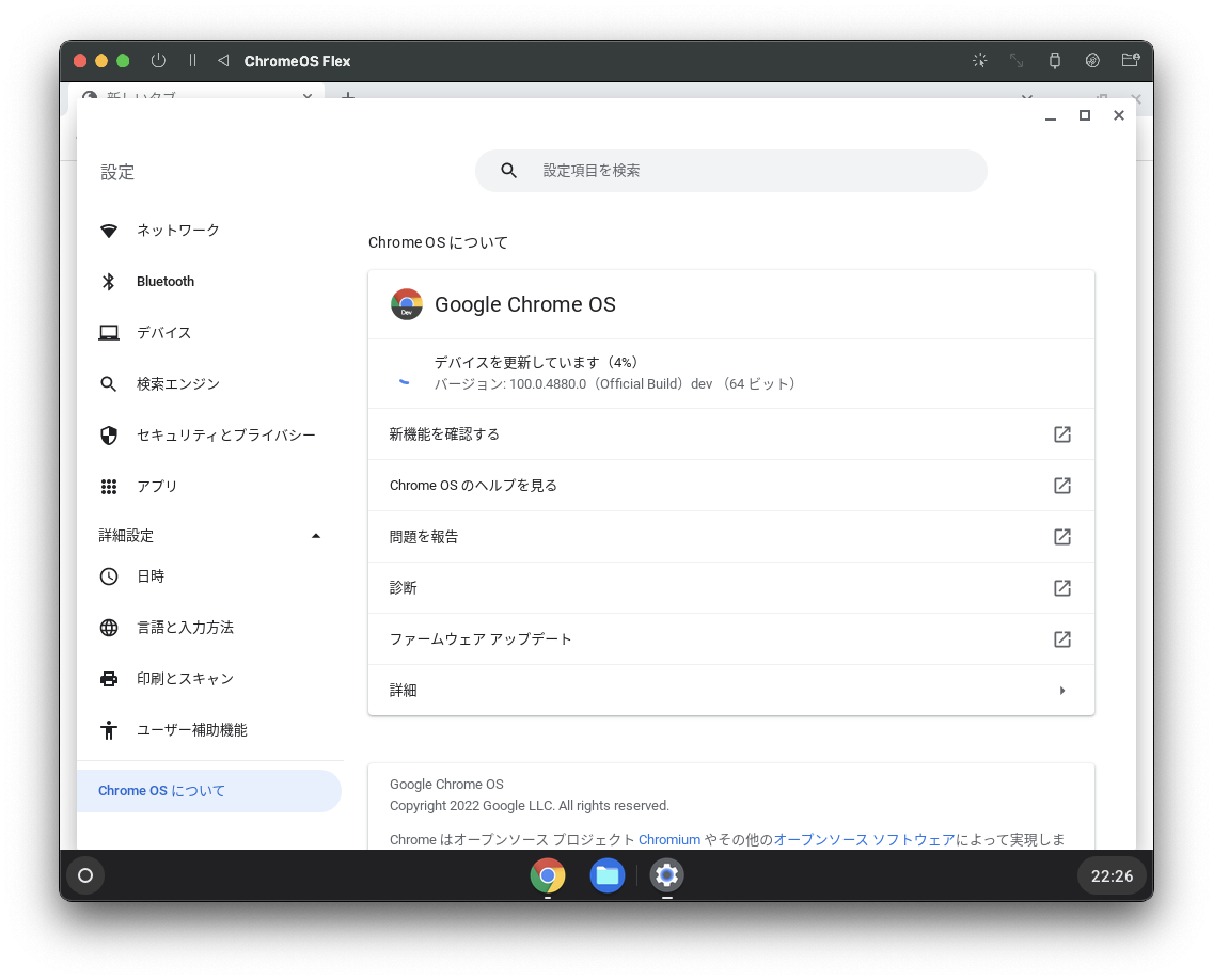Open the Files app from the shelf
The image size is (1213, 980).
click(607, 875)
